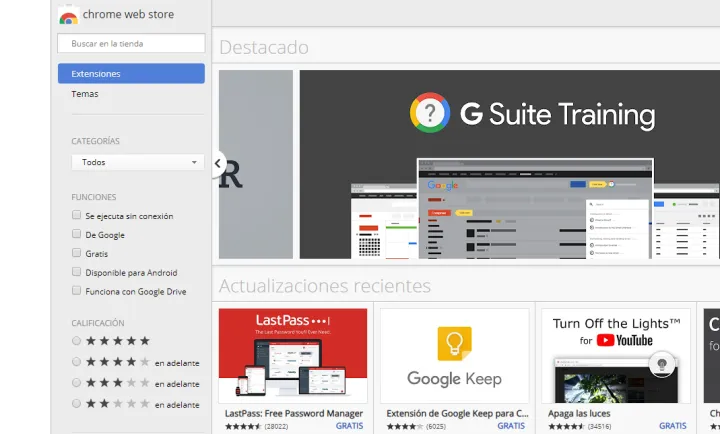Image resolution: width=720 pixels, height=434 pixels.
Task: Open the 'Todos' categories dropdown
Action: [x=138, y=162]
